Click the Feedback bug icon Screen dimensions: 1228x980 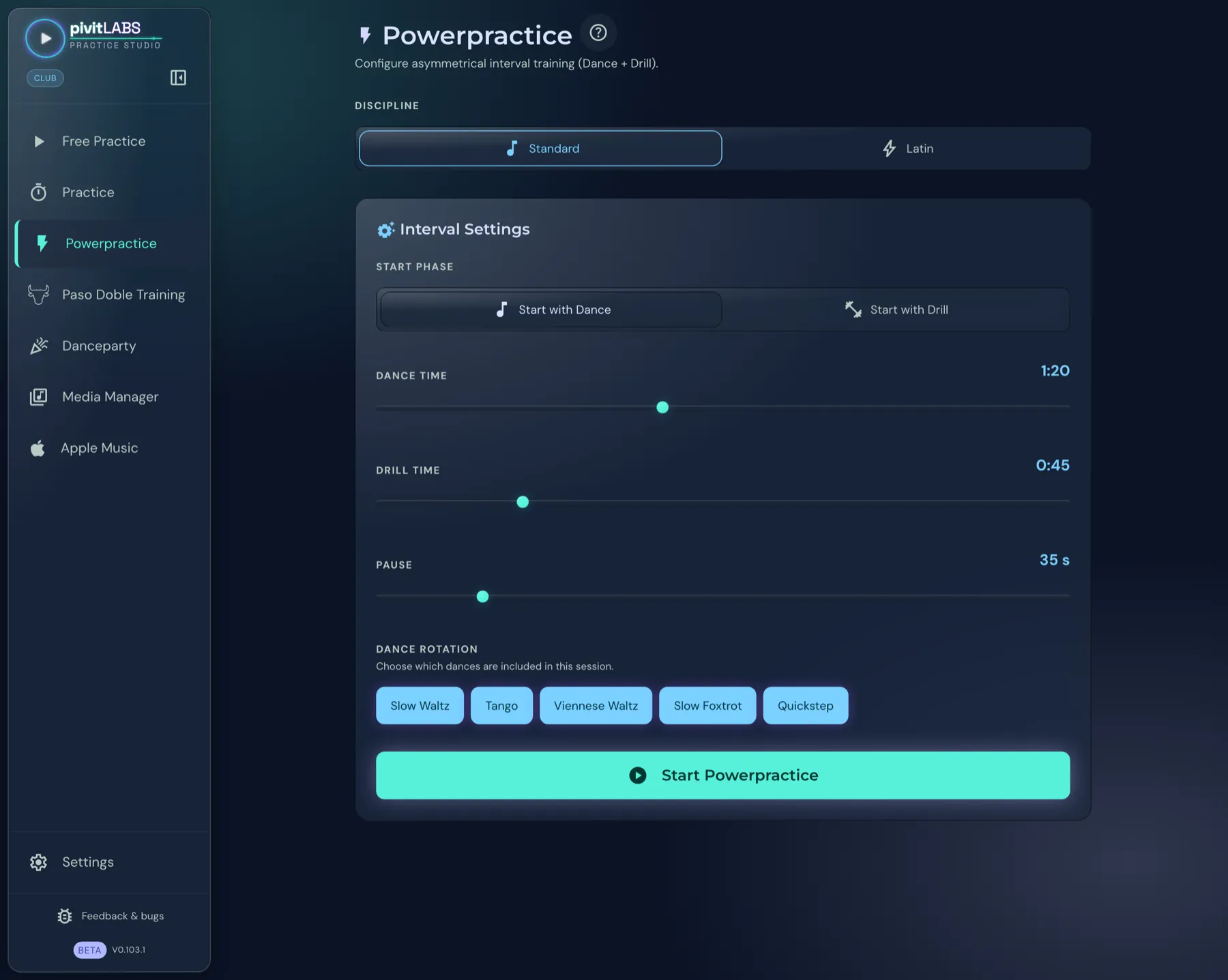65,916
